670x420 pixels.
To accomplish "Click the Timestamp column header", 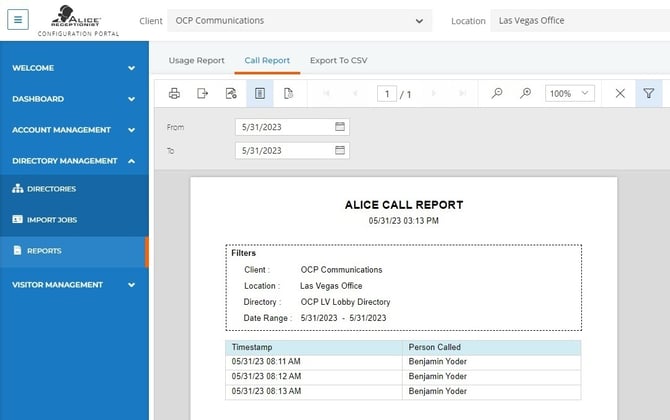I will coord(314,347).
